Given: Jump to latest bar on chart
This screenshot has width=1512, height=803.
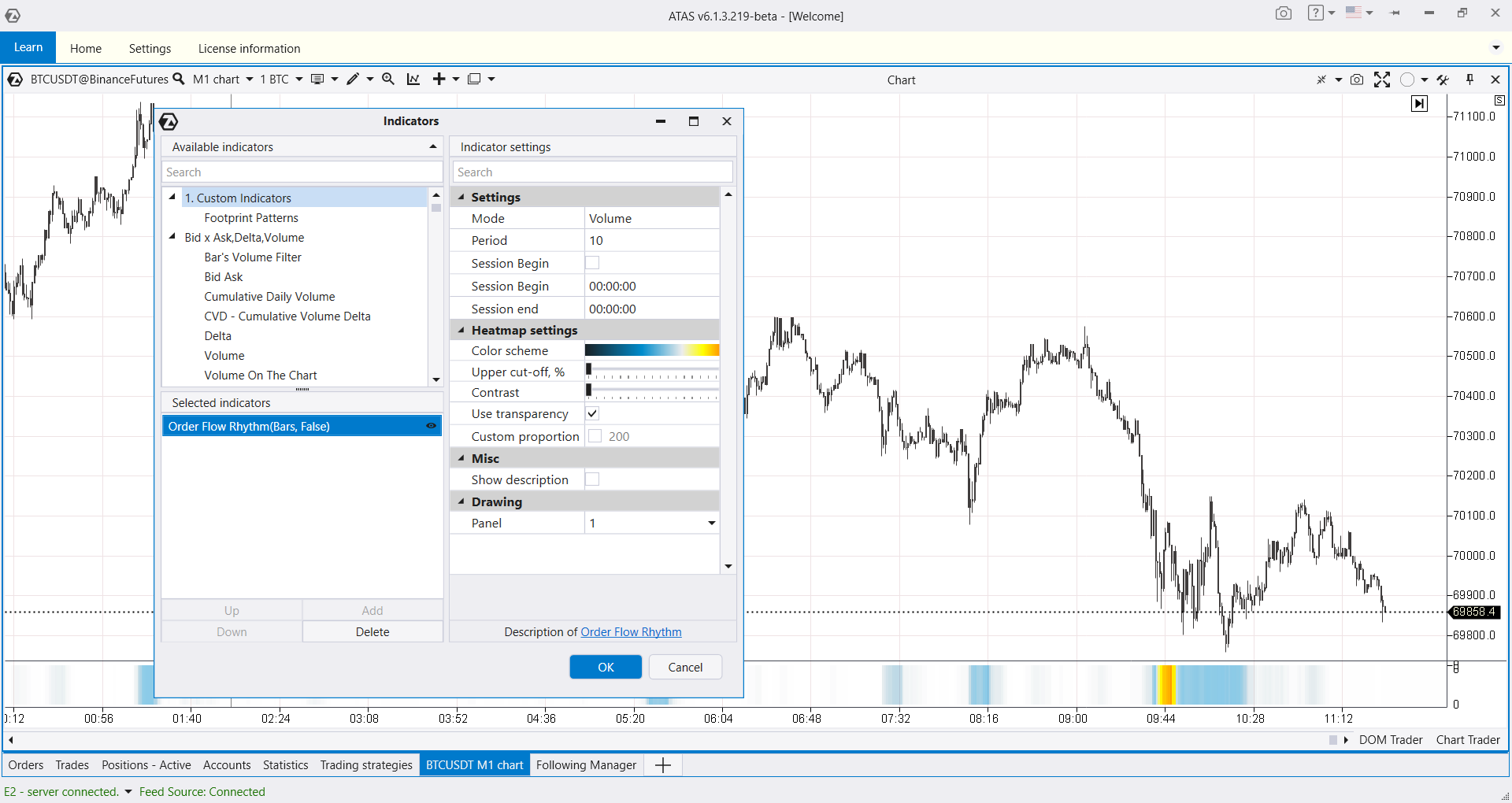Looking at the screenshot, I should click(x=1419, y=103).
